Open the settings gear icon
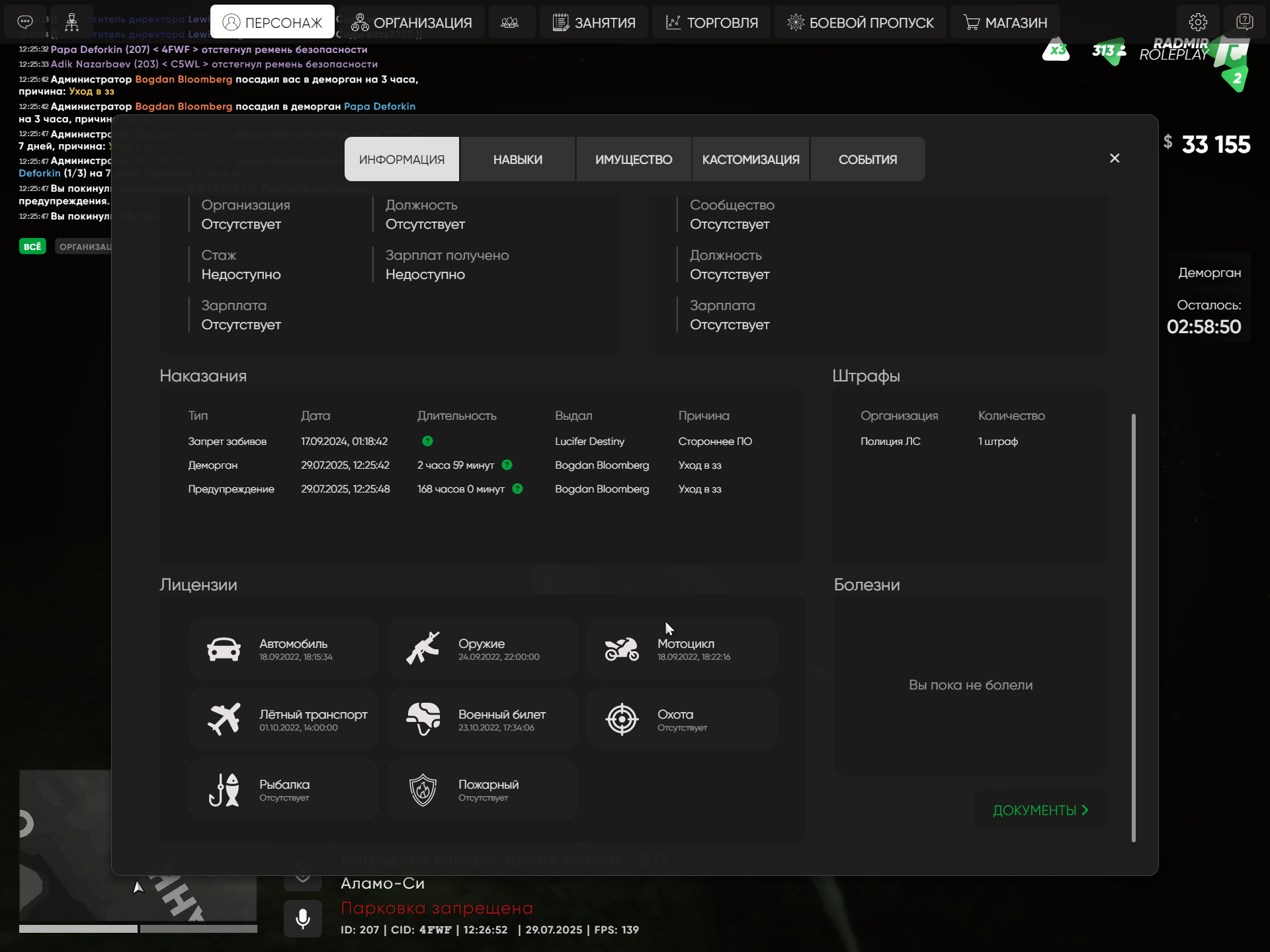The height and width of the screenshot is (952, 1270). pos(1198,22)
